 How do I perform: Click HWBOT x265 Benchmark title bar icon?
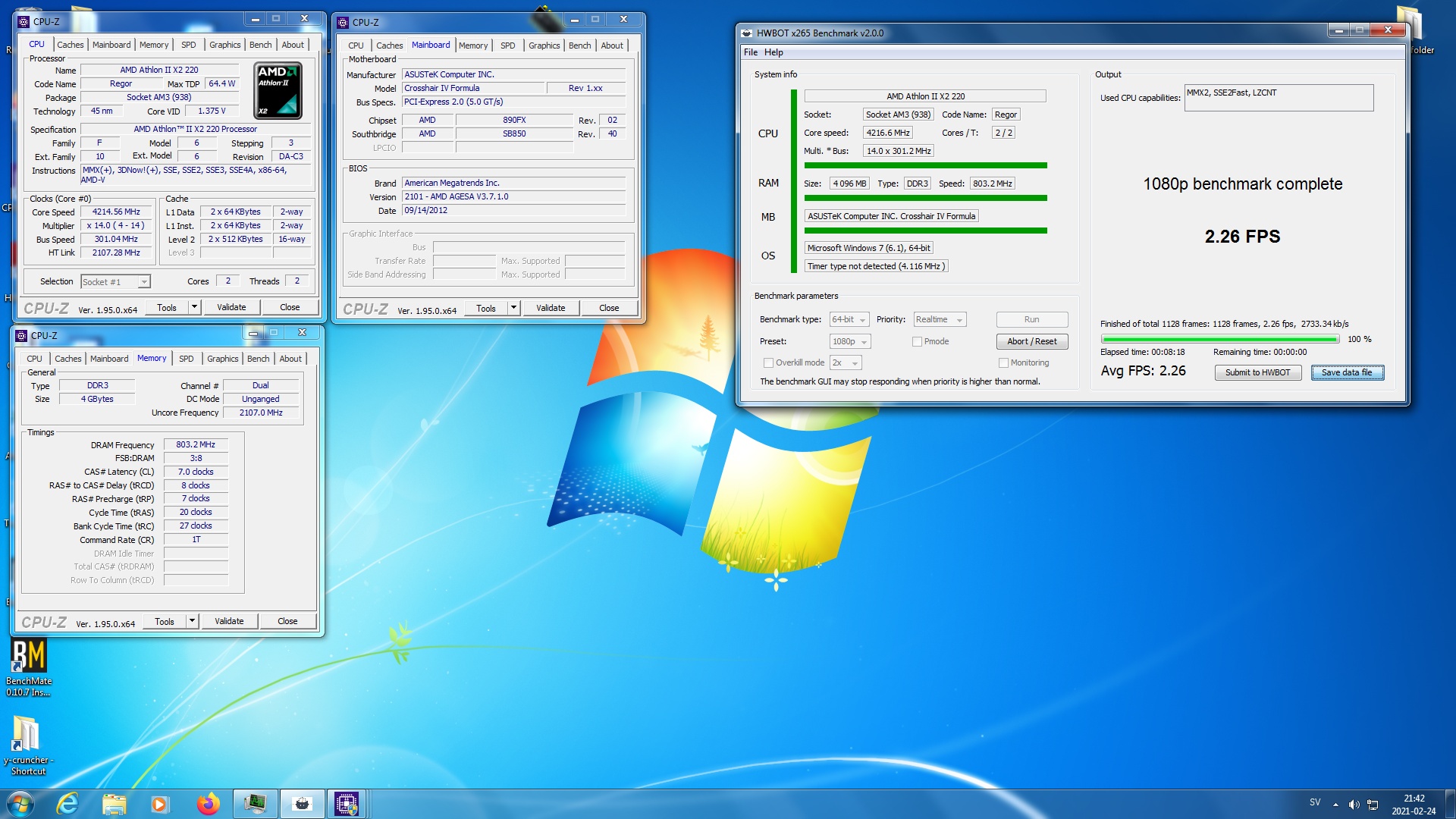(747, 33)
